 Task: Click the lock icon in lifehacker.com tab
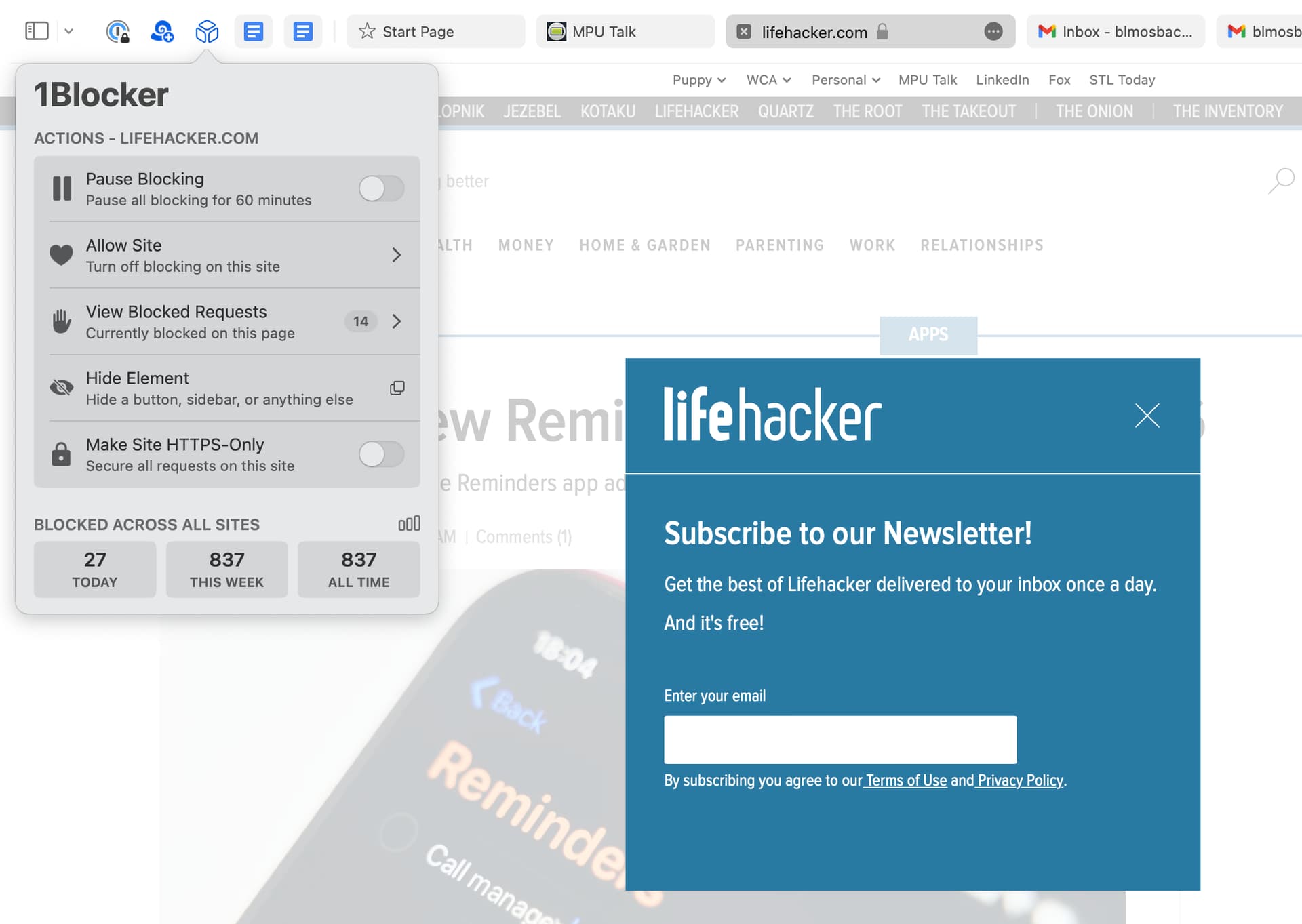click(882, 31)
